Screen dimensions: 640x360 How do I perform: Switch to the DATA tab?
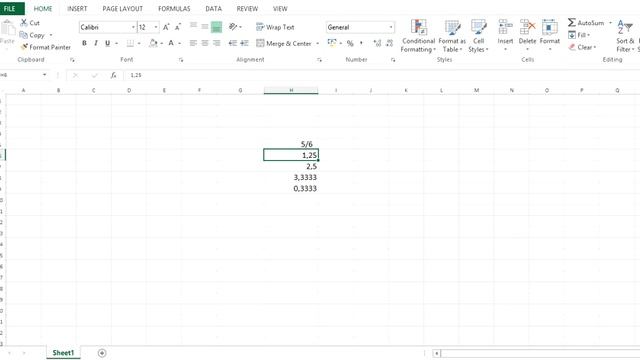[x=213, y=9]
